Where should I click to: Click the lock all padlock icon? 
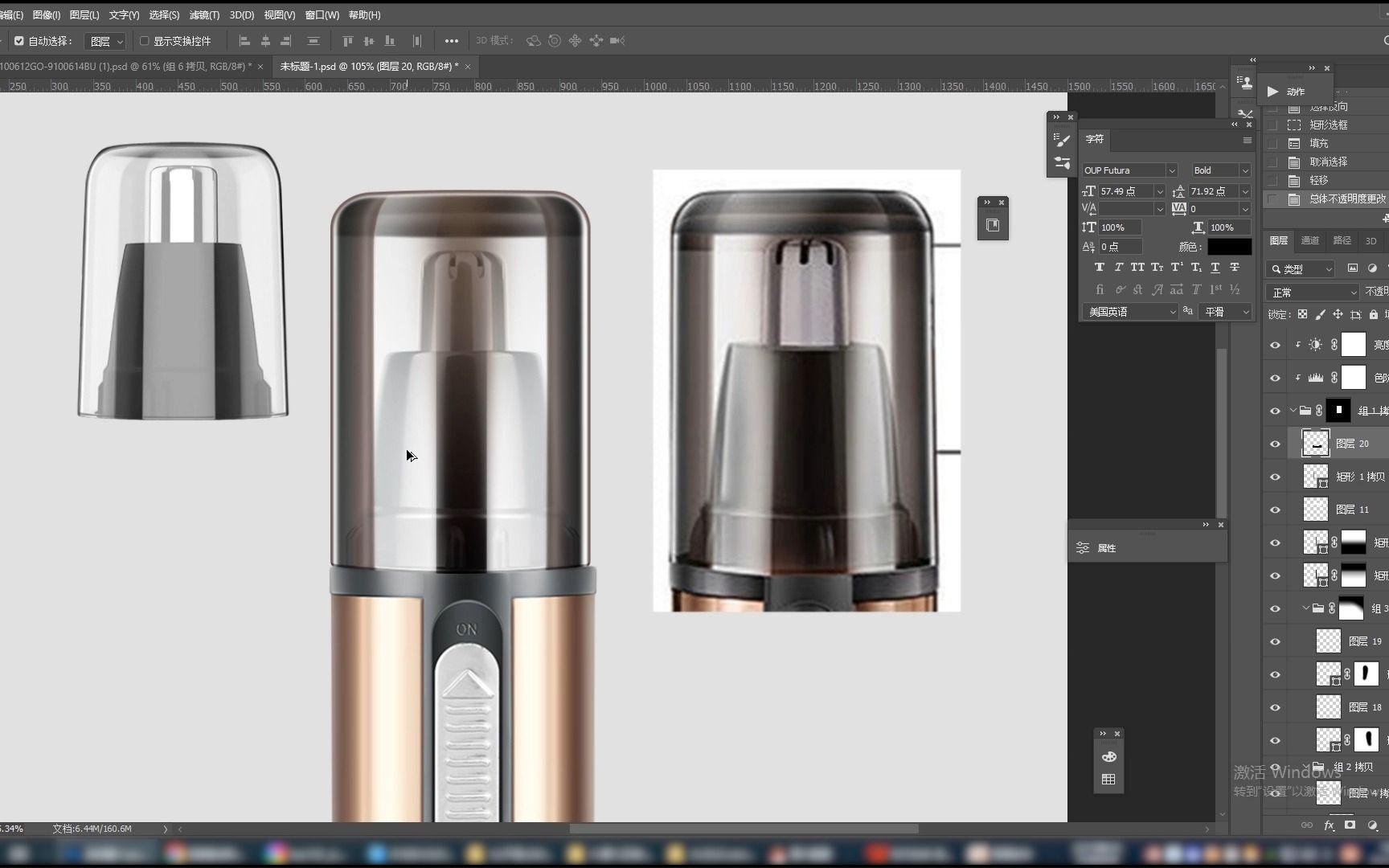[x=1374, y=314]
